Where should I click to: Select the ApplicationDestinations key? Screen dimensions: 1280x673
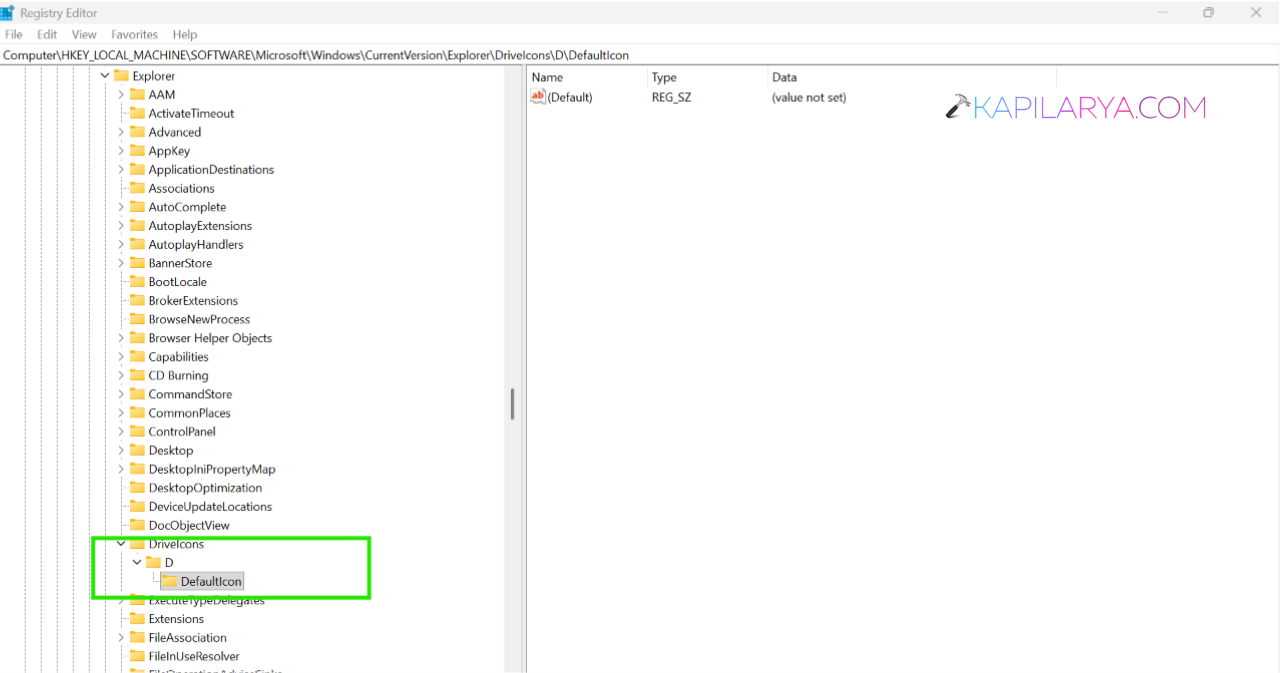pyautogui.click(x=211, y=170)
